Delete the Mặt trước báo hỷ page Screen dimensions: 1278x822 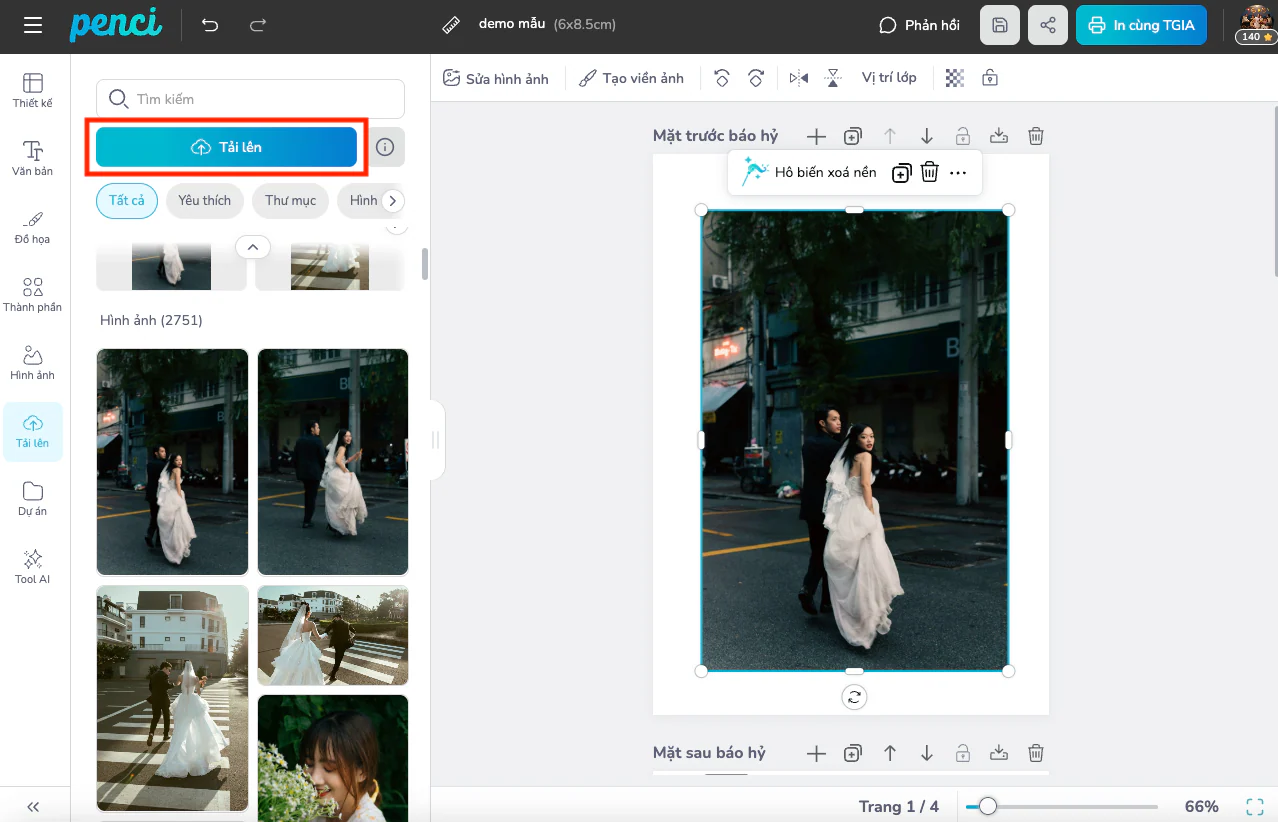point(1036,136)
